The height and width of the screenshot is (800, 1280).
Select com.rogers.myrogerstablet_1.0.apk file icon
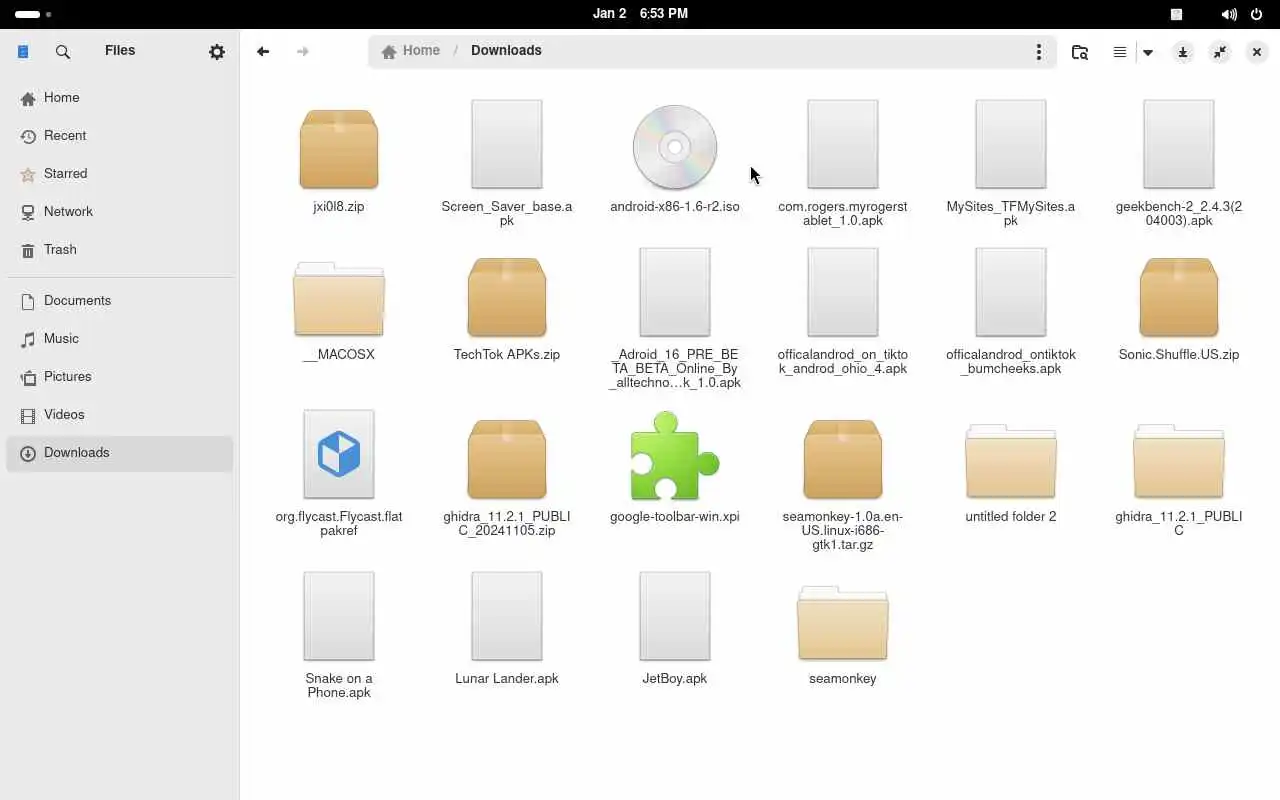pyautogui.click(x=843, y=144)
